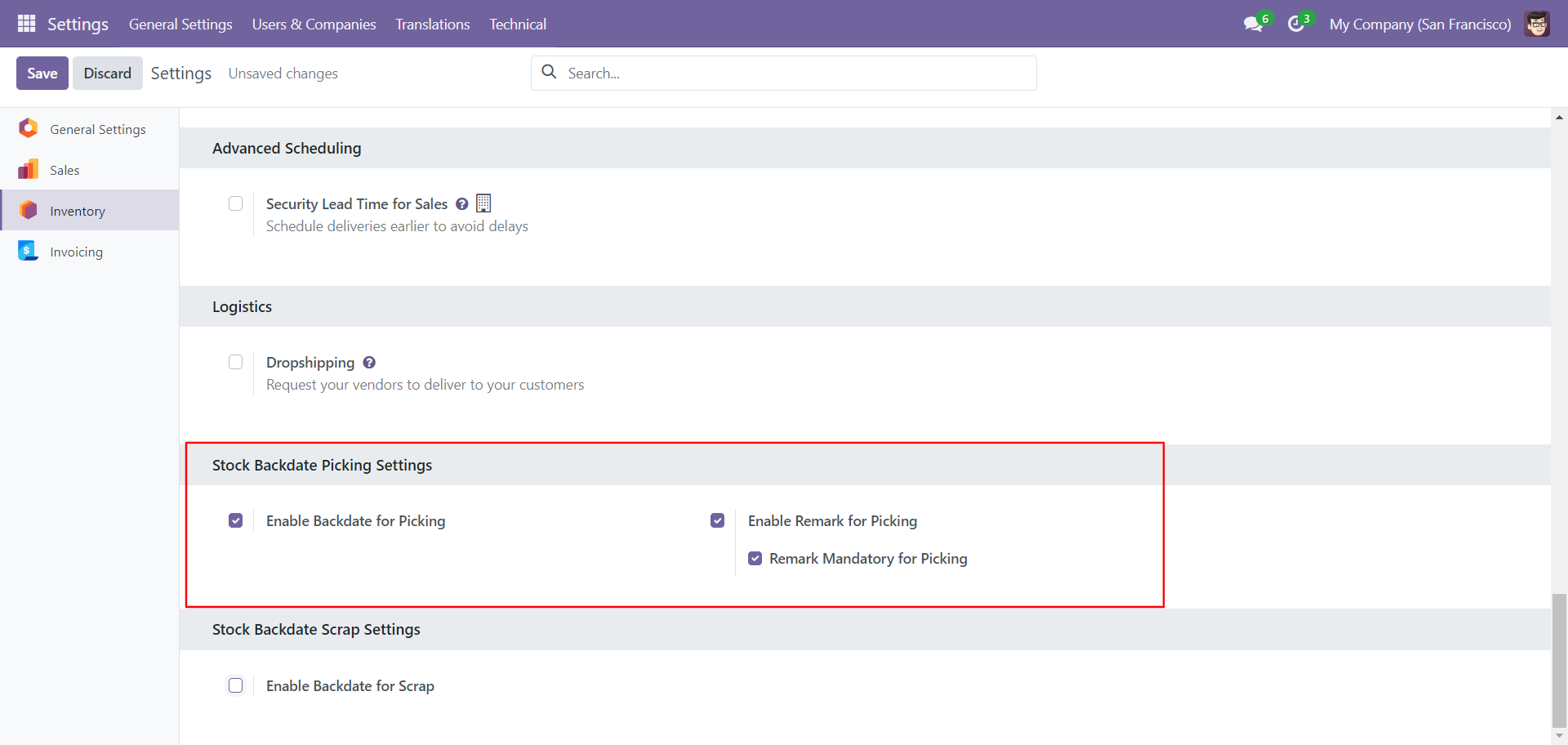Open the Users & Companies menu
Screen dimensions: 1568x745
pos(314,24)
